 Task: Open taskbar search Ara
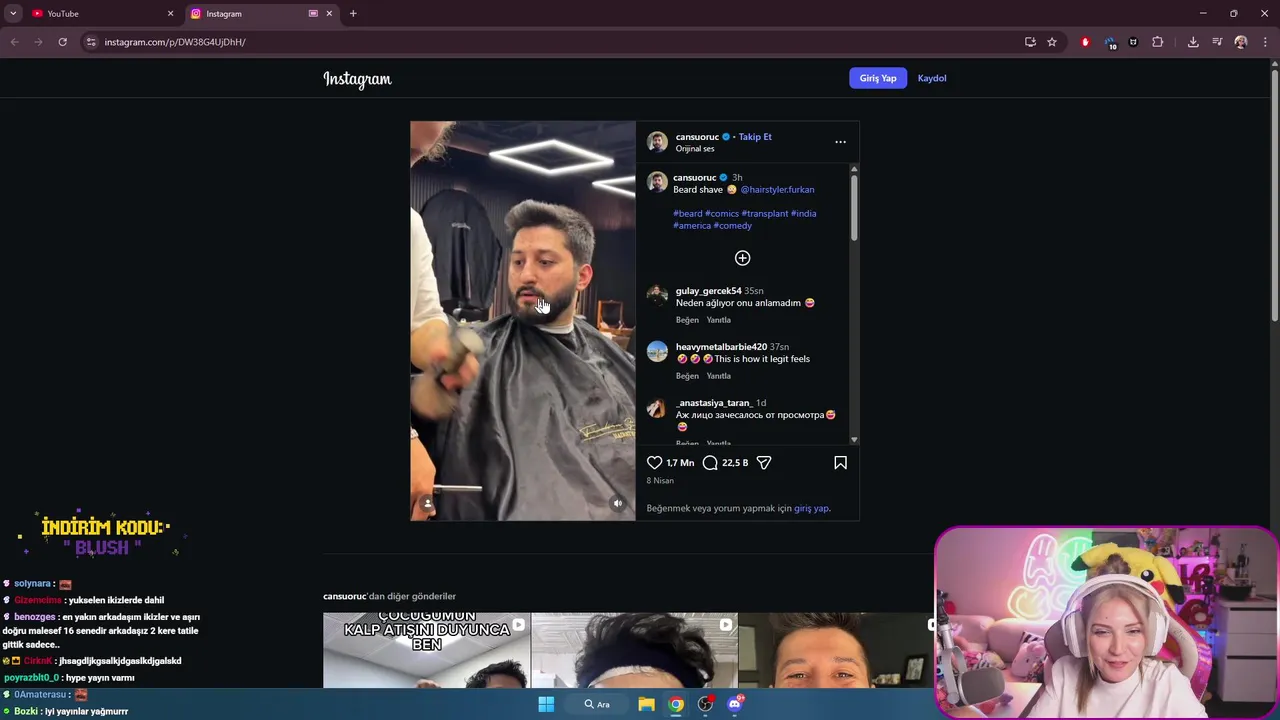[597, 704]
